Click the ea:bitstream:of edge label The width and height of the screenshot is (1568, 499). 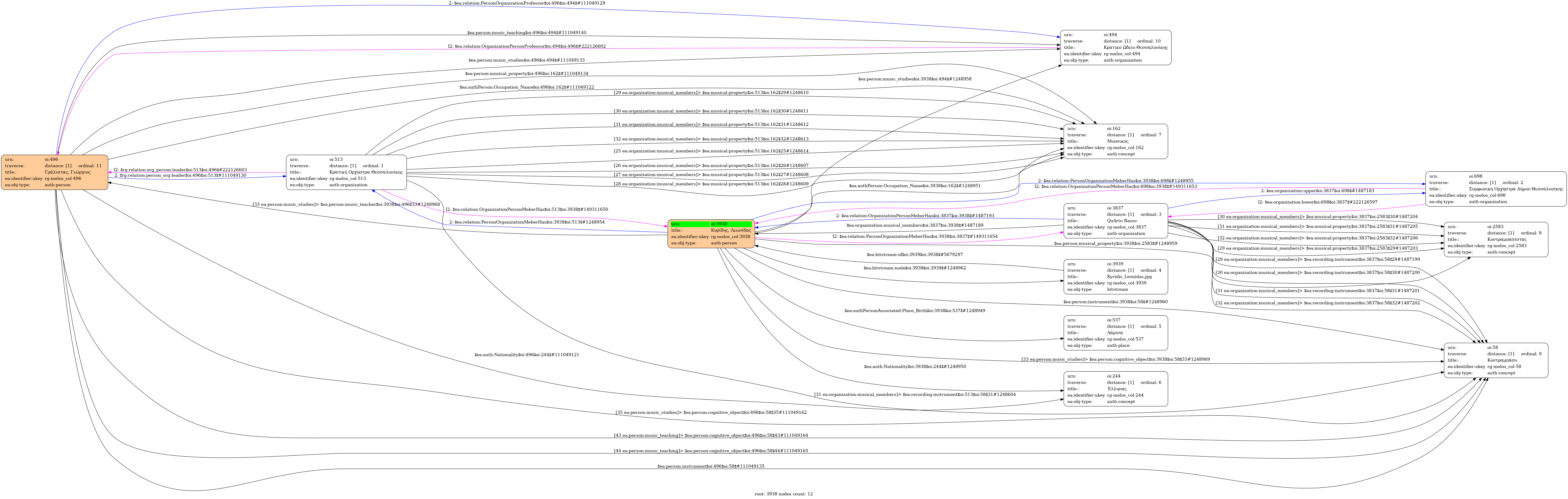click(x=914, y=255)
